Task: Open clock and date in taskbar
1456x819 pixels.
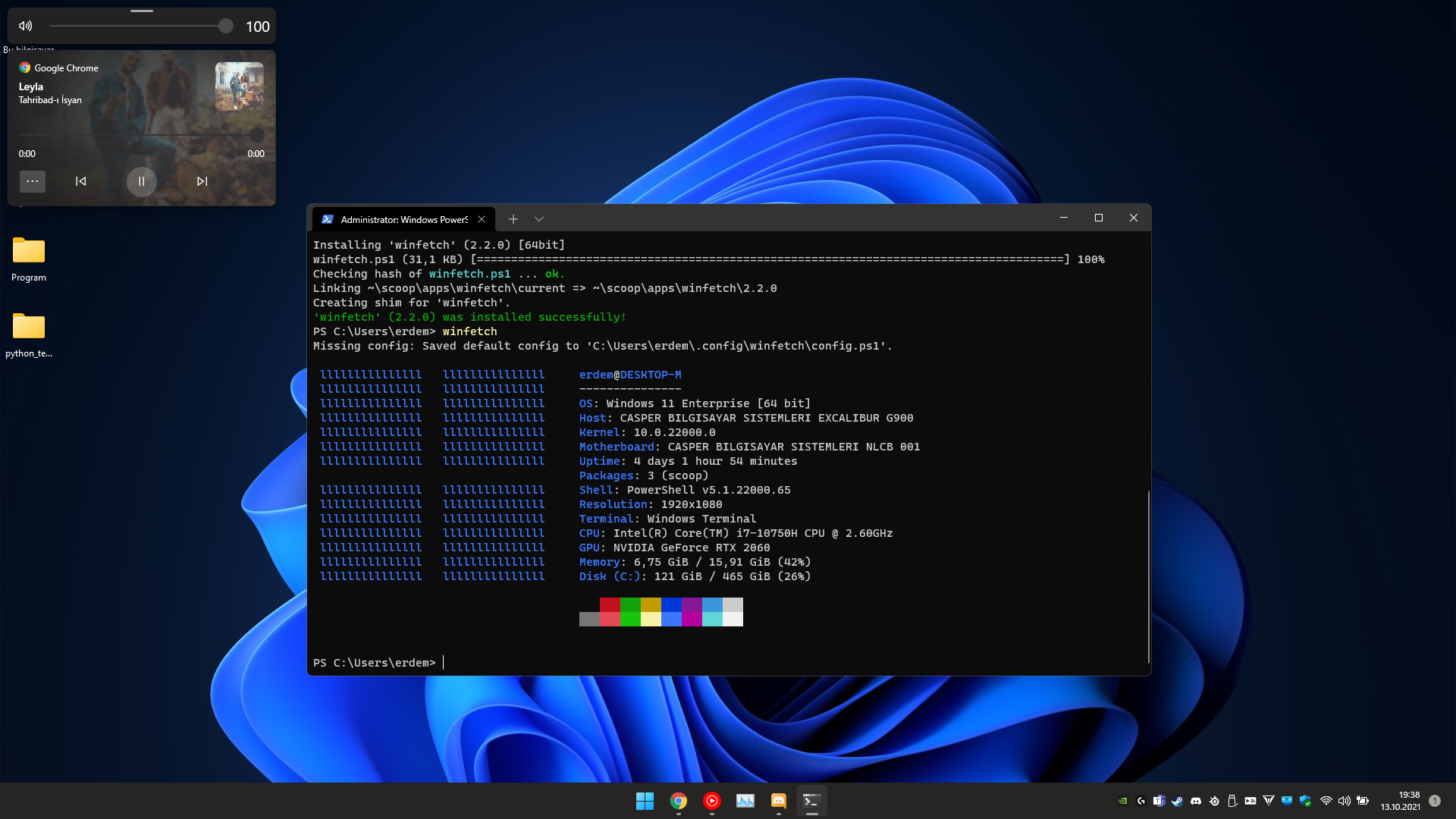Action: tap(1401, 801)
